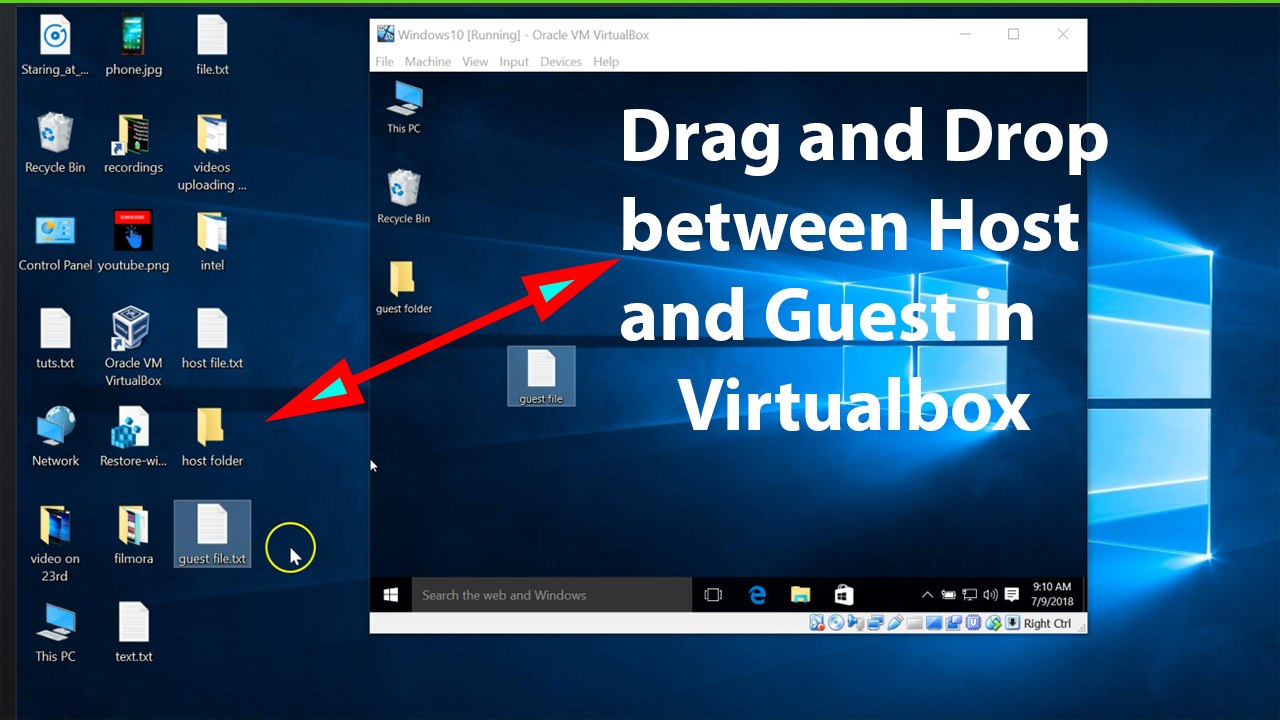
Task: Click the display indicator icon in VirtualBox status bar
Action: [x=934, y=623]
